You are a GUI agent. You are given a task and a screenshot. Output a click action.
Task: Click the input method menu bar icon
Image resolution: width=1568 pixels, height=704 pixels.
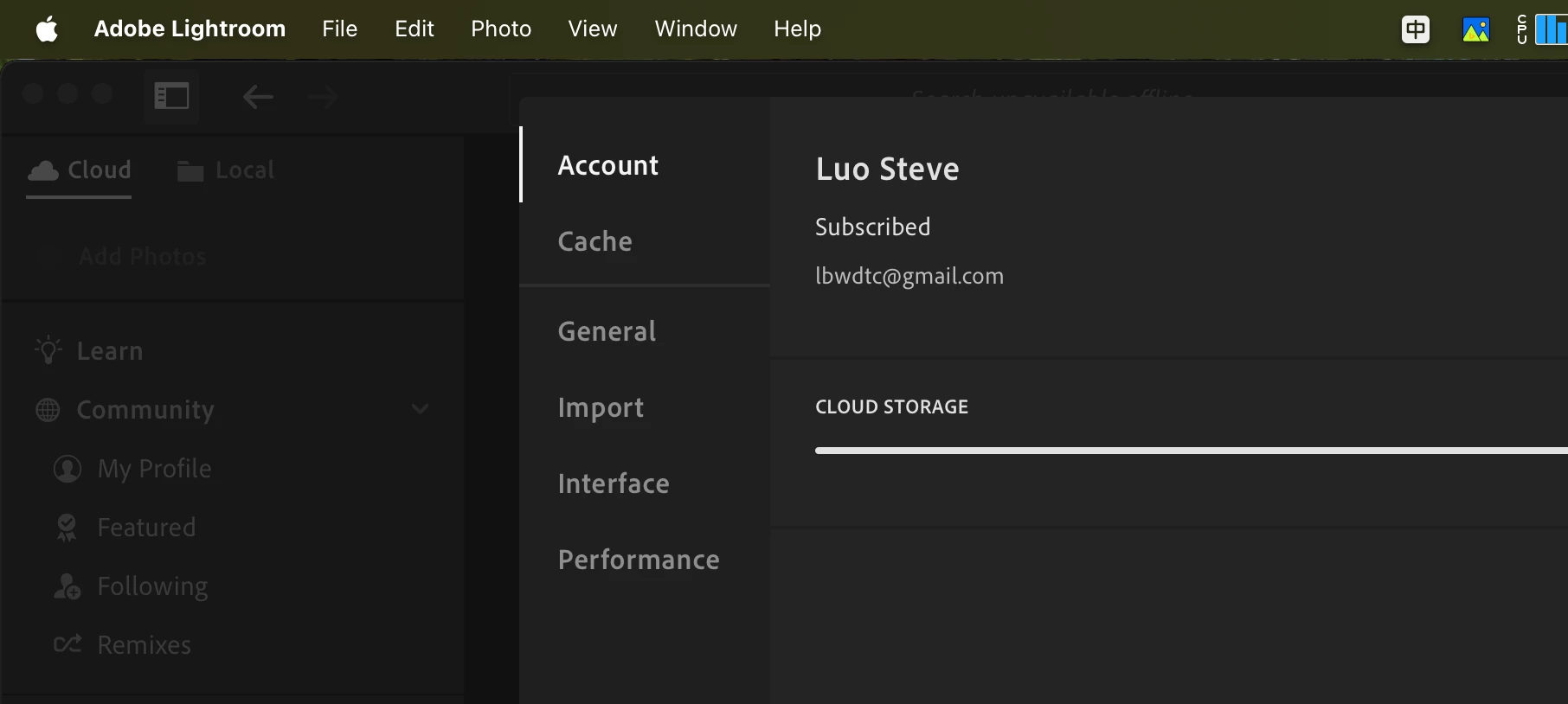[x=1416, y=29]
